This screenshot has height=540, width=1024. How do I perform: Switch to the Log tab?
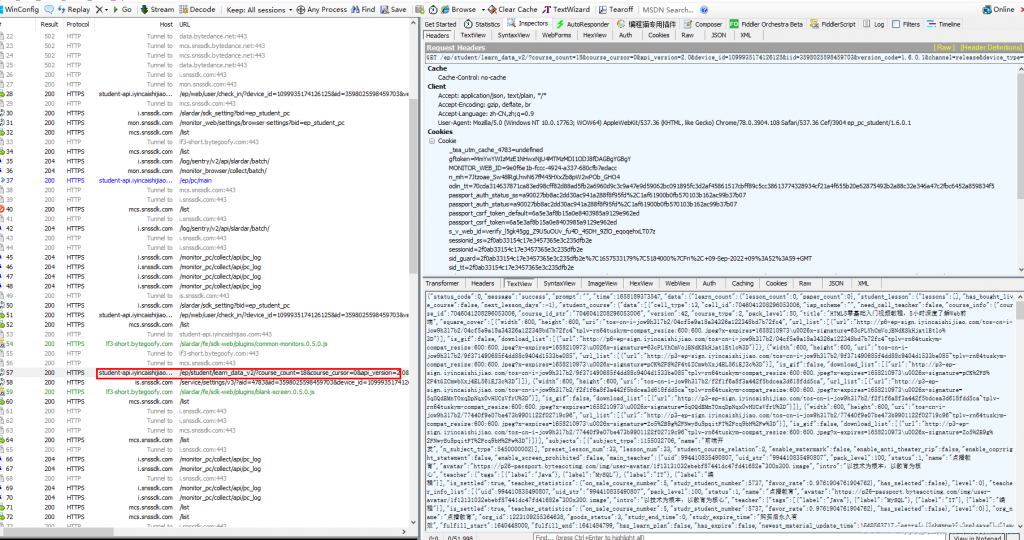coord(874,24)
